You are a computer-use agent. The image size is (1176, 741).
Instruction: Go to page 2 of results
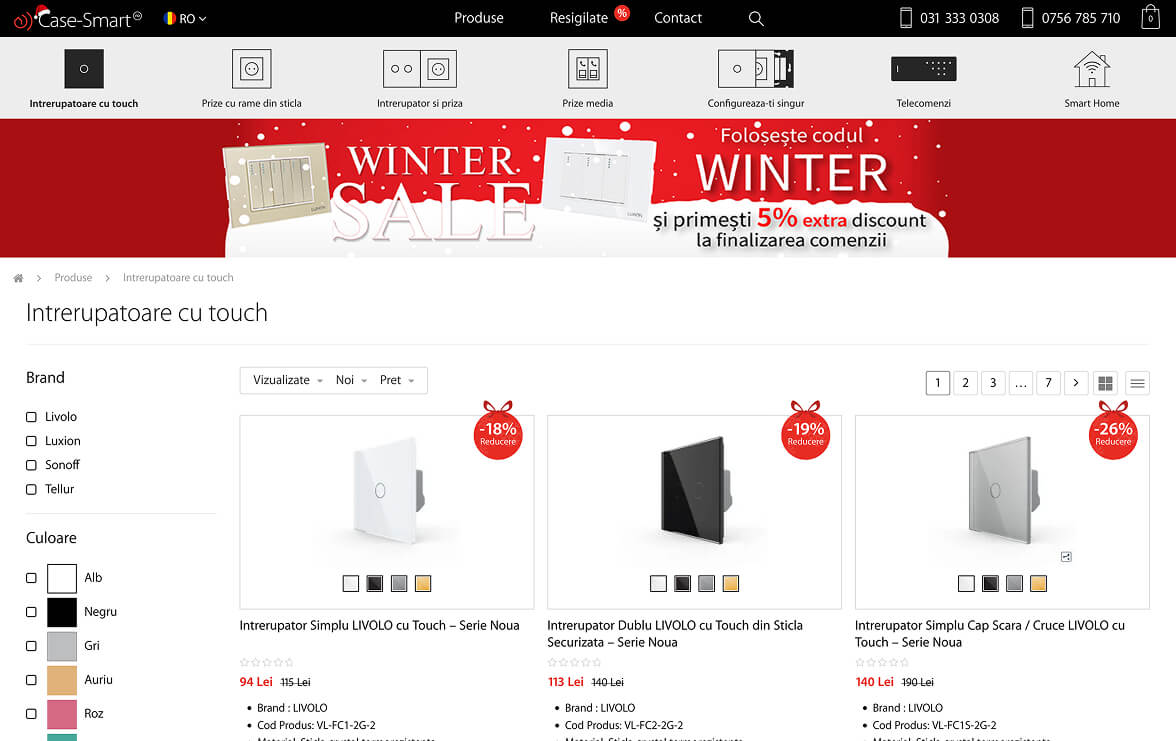pyautogui.click(x=965, y=383)
